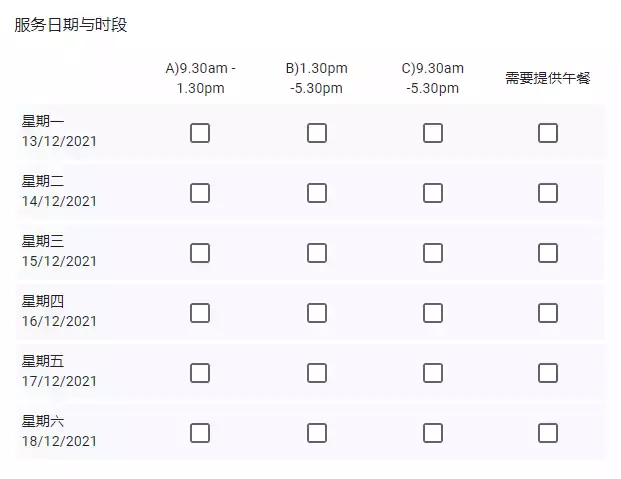Check 星期五 需要提供午餐 checkbox
Image resolution: width=621 pixels, height=479 pixels.
(548, 373)
